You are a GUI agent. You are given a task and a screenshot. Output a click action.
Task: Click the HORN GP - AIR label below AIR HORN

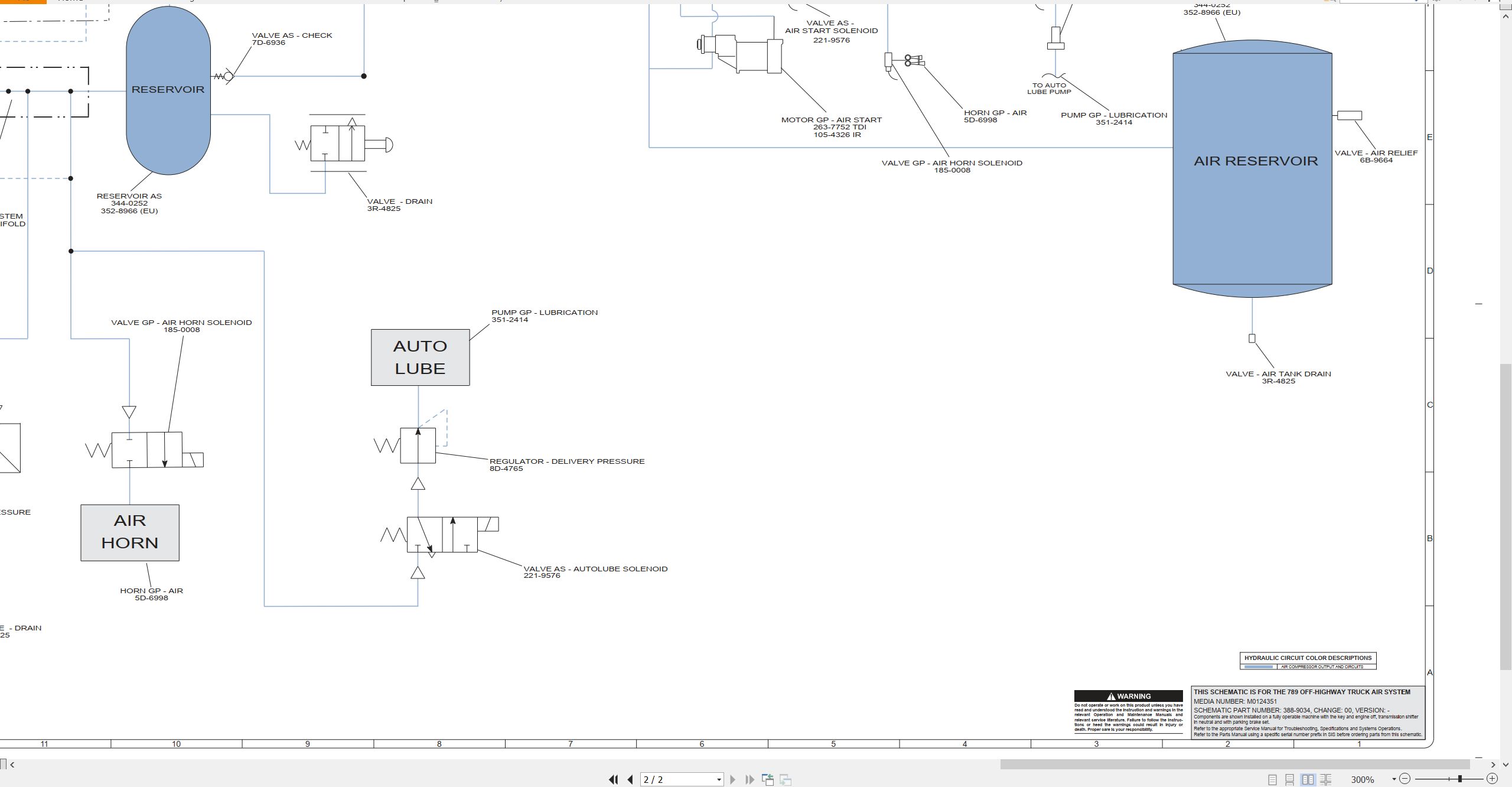[x=152, y=594]
